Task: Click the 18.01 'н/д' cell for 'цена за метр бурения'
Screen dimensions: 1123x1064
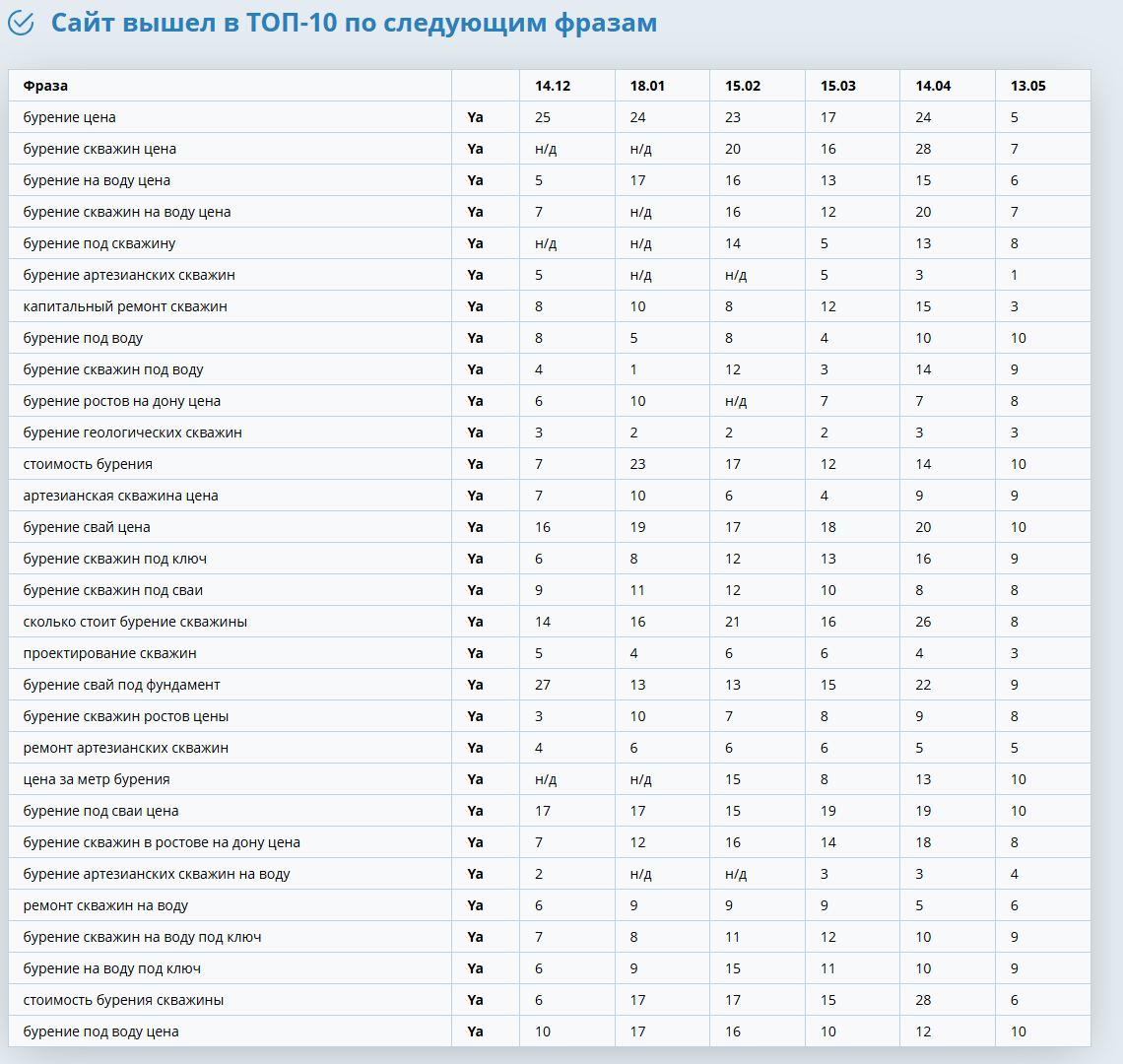Action: tap(640, 779)
